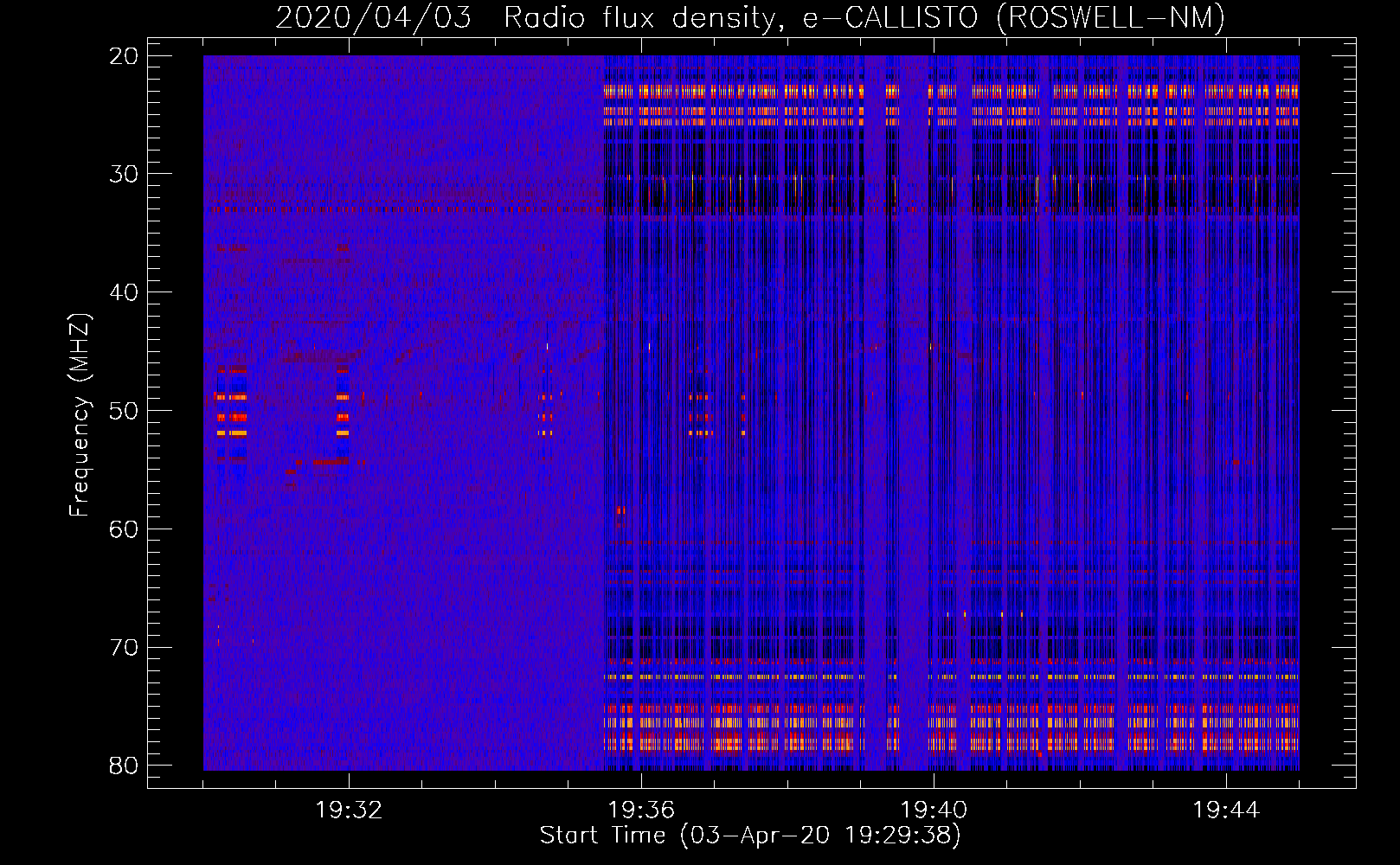Click the 70 frequency tick label
The width and height of the screenshot is (1400, 865).
point(125,648)
